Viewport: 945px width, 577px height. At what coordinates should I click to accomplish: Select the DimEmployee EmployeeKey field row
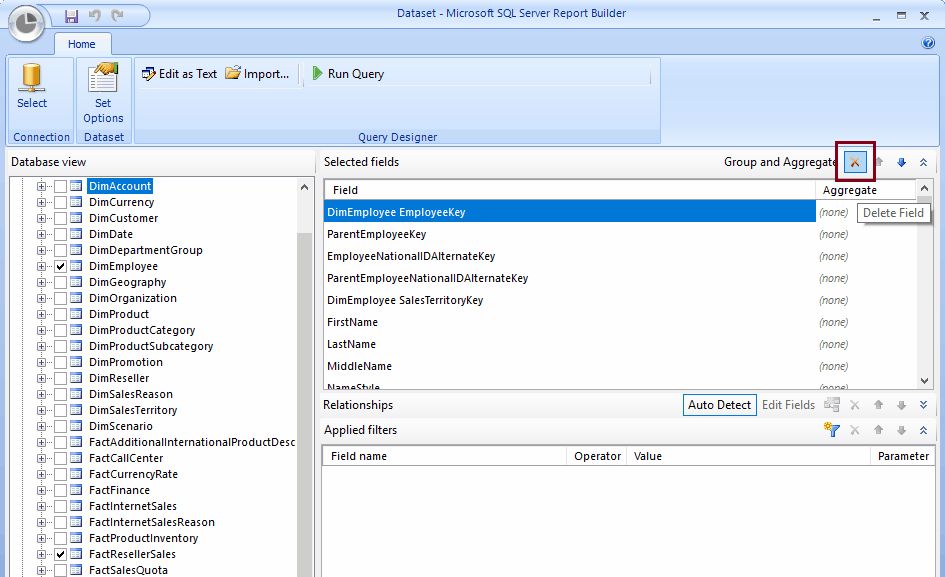[x=570, y=212]
